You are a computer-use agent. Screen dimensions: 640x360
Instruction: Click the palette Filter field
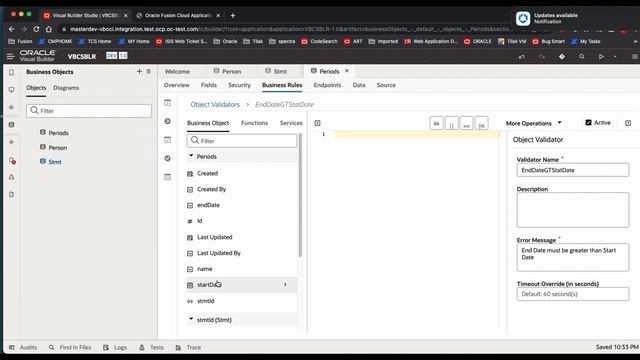click(242, 140)
